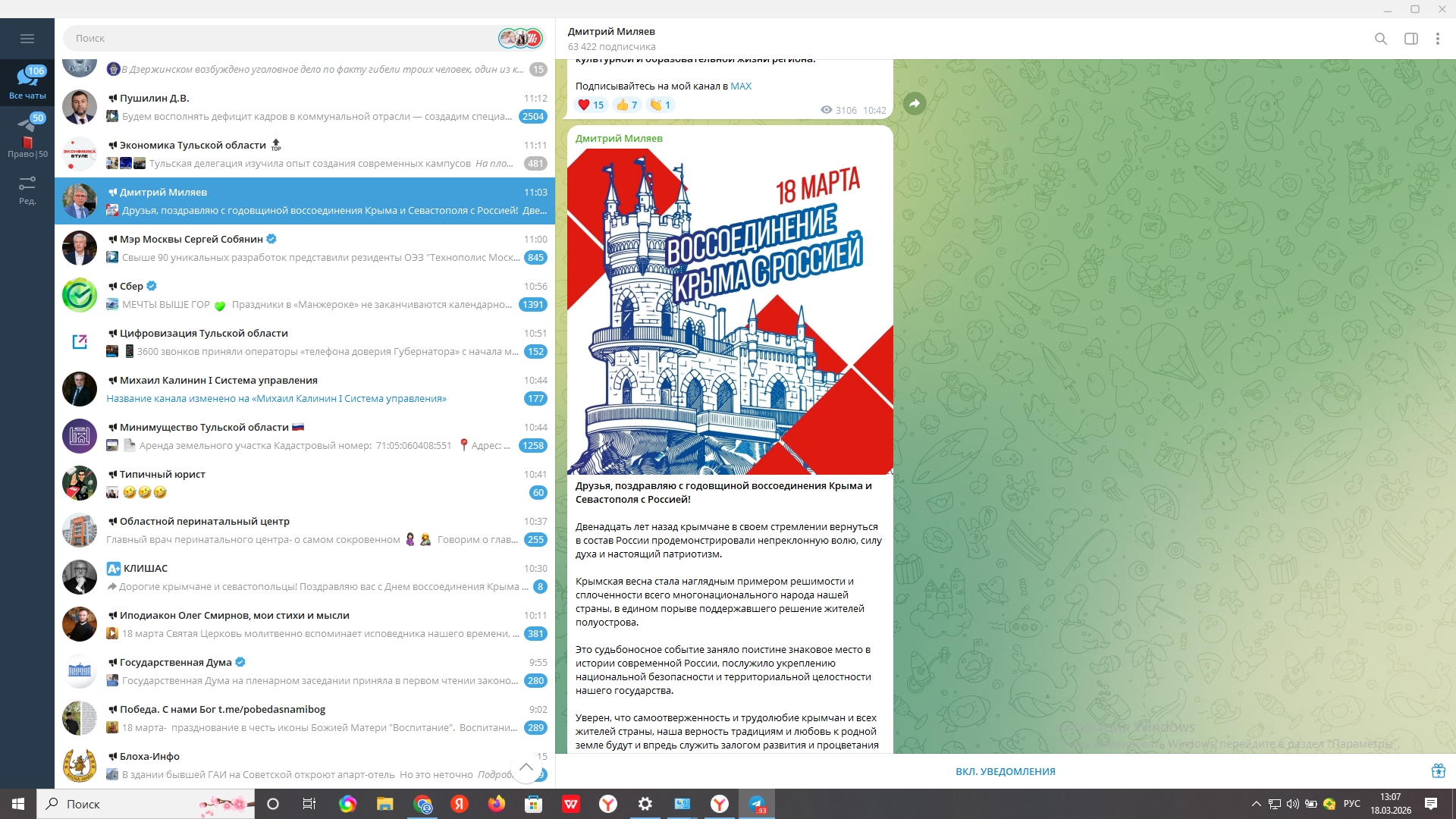Switch to Все чаты folder
Screen dimensions: 1456x819
point(27,82)
